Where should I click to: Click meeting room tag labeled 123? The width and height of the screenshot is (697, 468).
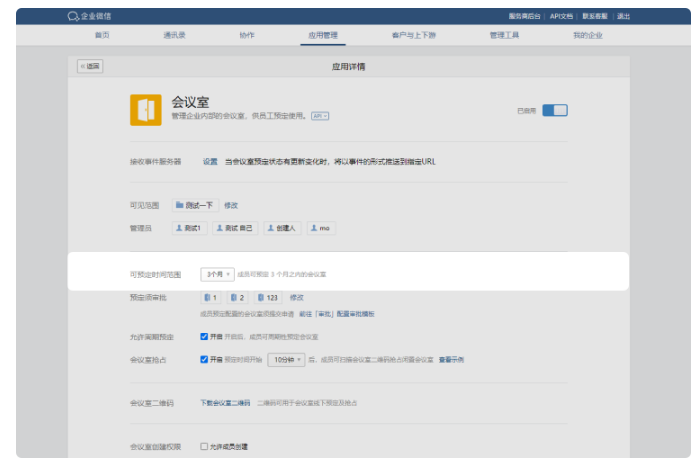(268, 297)
